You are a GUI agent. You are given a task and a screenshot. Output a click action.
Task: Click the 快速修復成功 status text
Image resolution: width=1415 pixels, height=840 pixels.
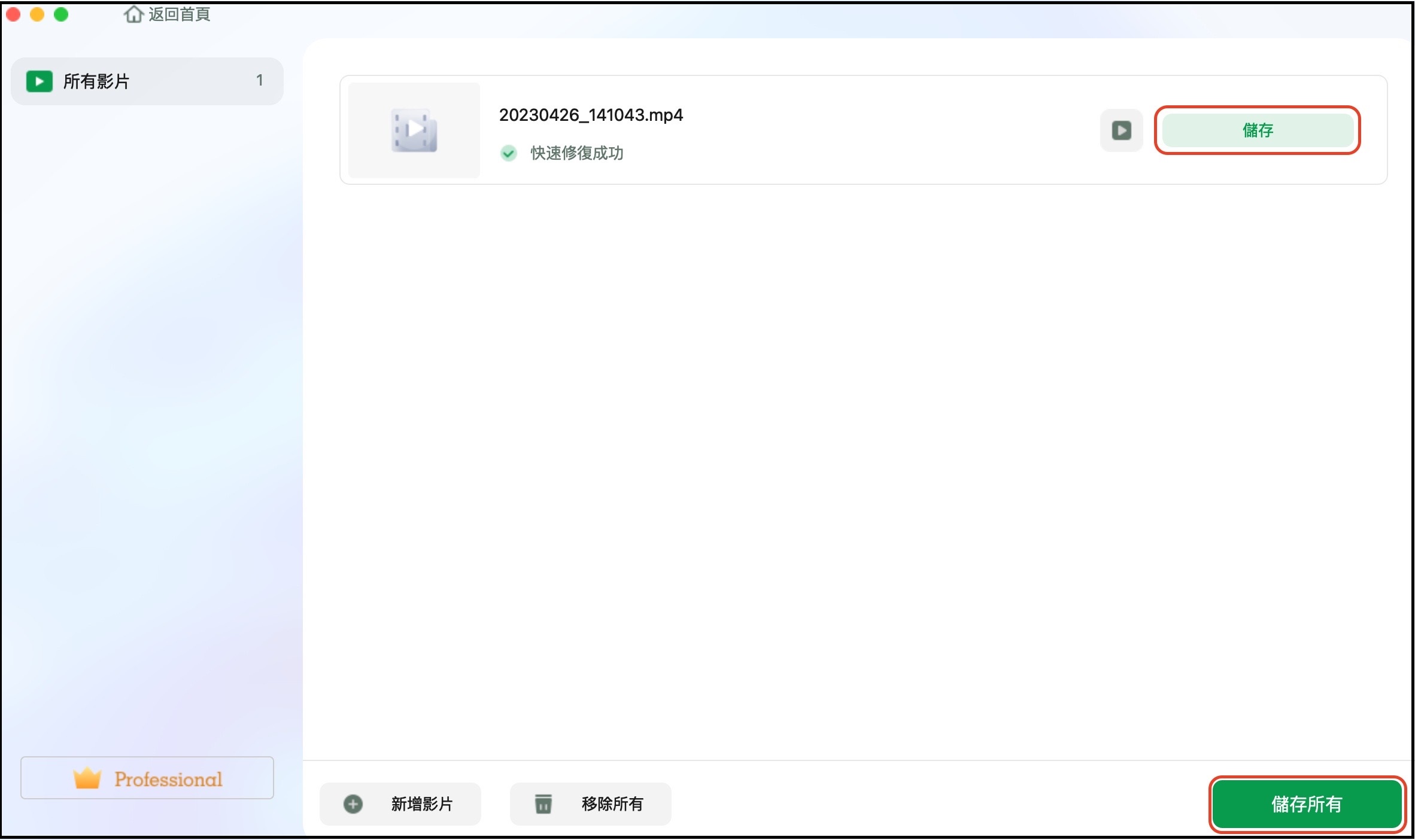click(576, 153)
